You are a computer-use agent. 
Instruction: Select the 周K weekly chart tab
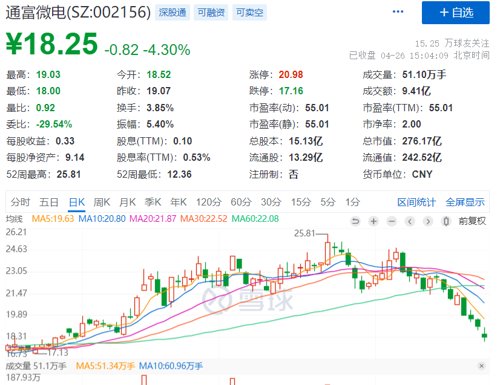pos(102,202)
